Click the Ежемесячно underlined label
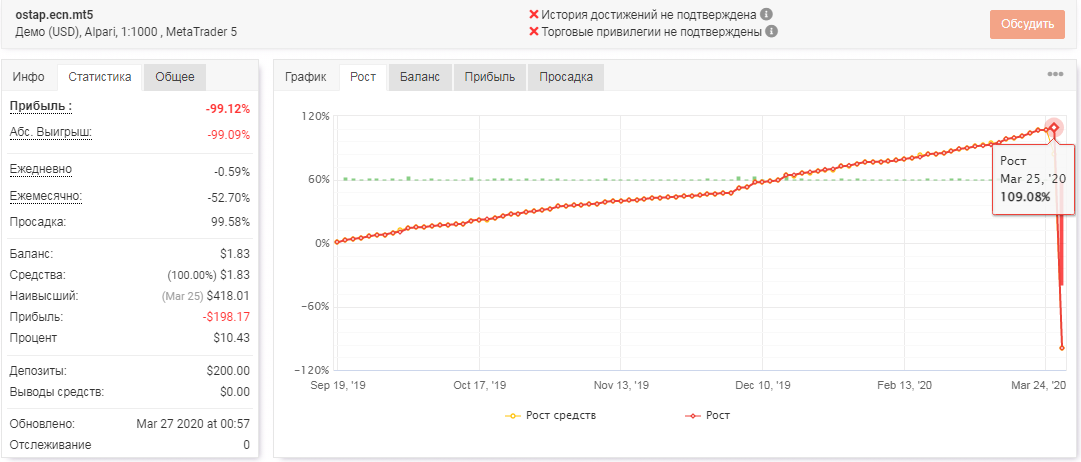The height and width of the screenshot is (462, 1081). (x=46, y=197)
